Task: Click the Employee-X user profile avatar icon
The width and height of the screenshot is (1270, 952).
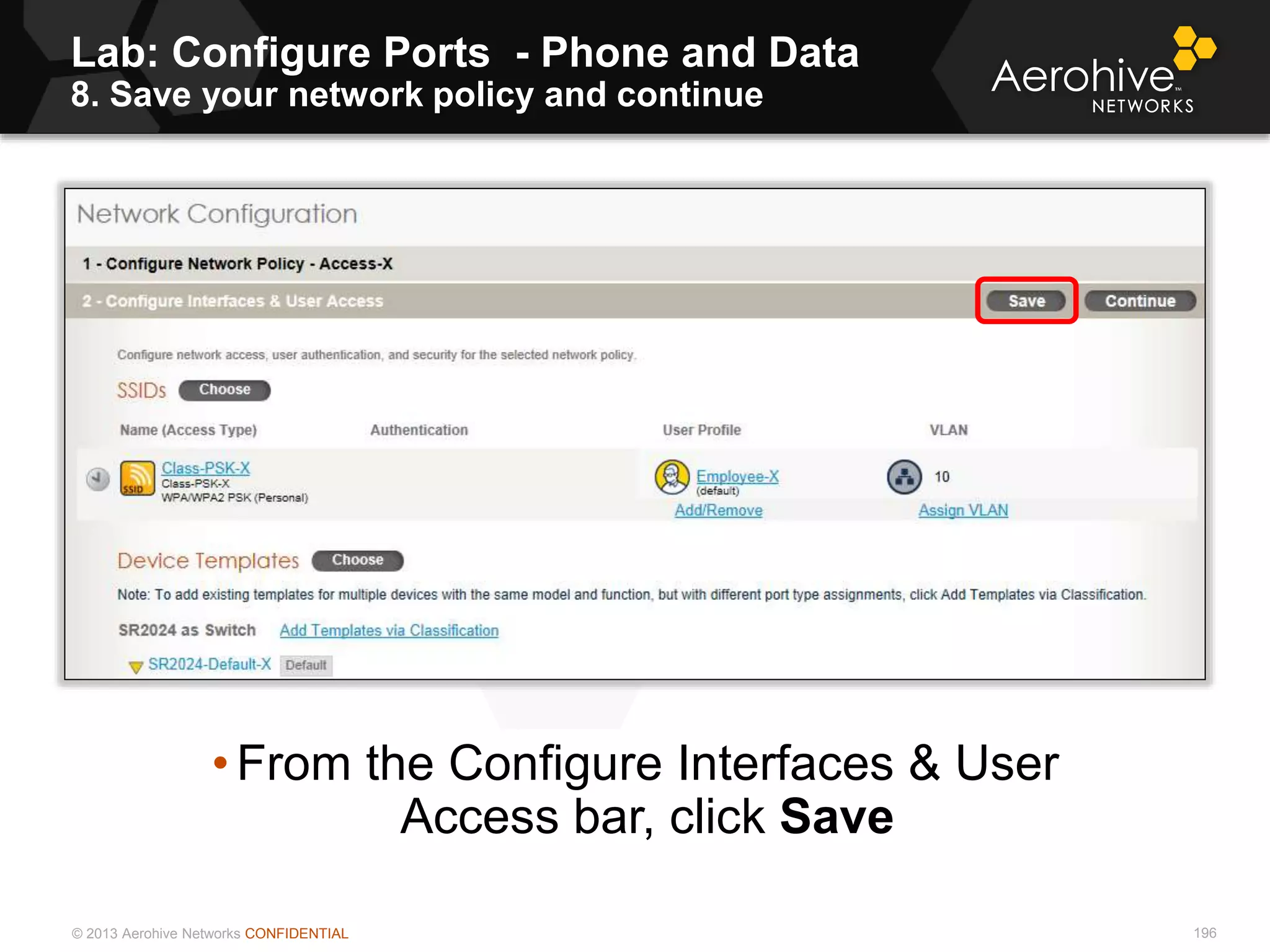Action: pyautogui.click(x=672, y=477)
